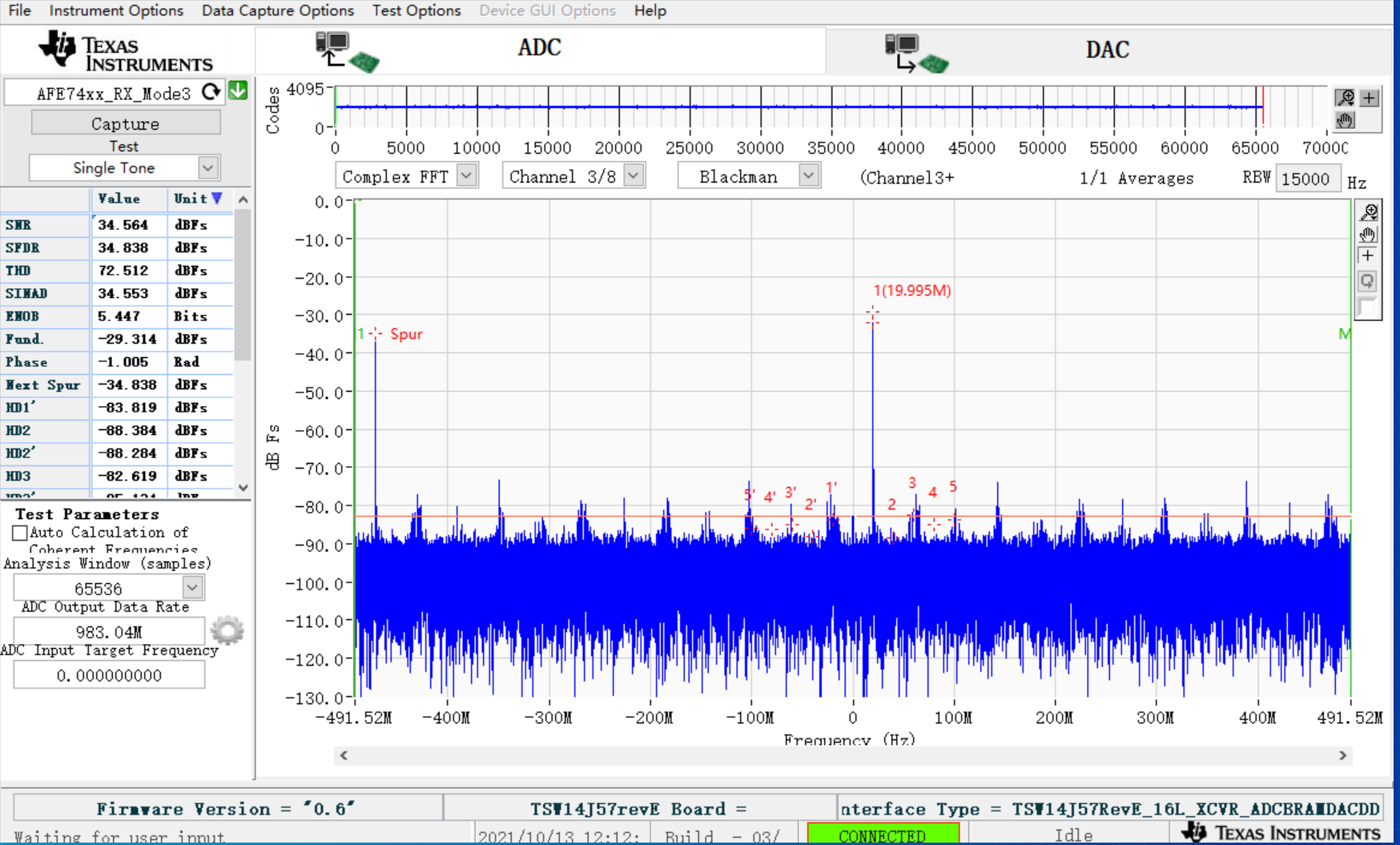Click the blue filter triangle in Unit column
Viewport: 1400px width, 845px height.
coord(216,198)
